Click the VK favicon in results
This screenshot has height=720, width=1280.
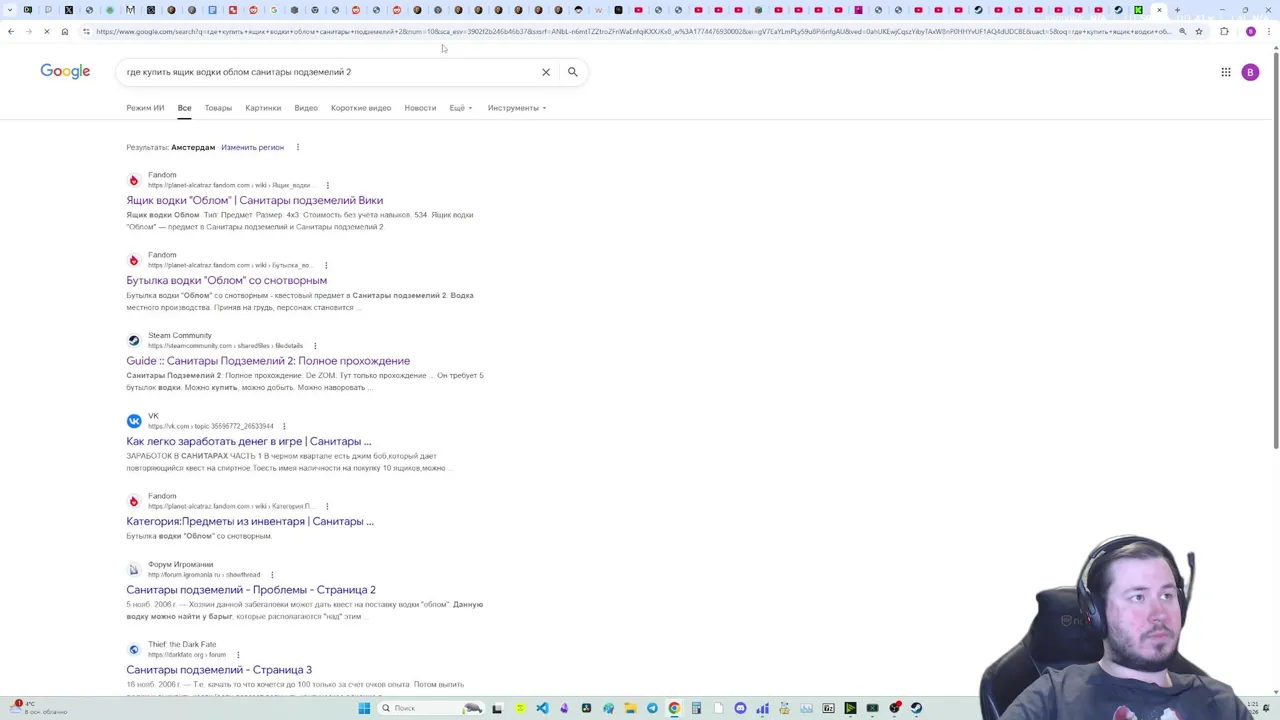pyautogui.click(x=134, y=421)
